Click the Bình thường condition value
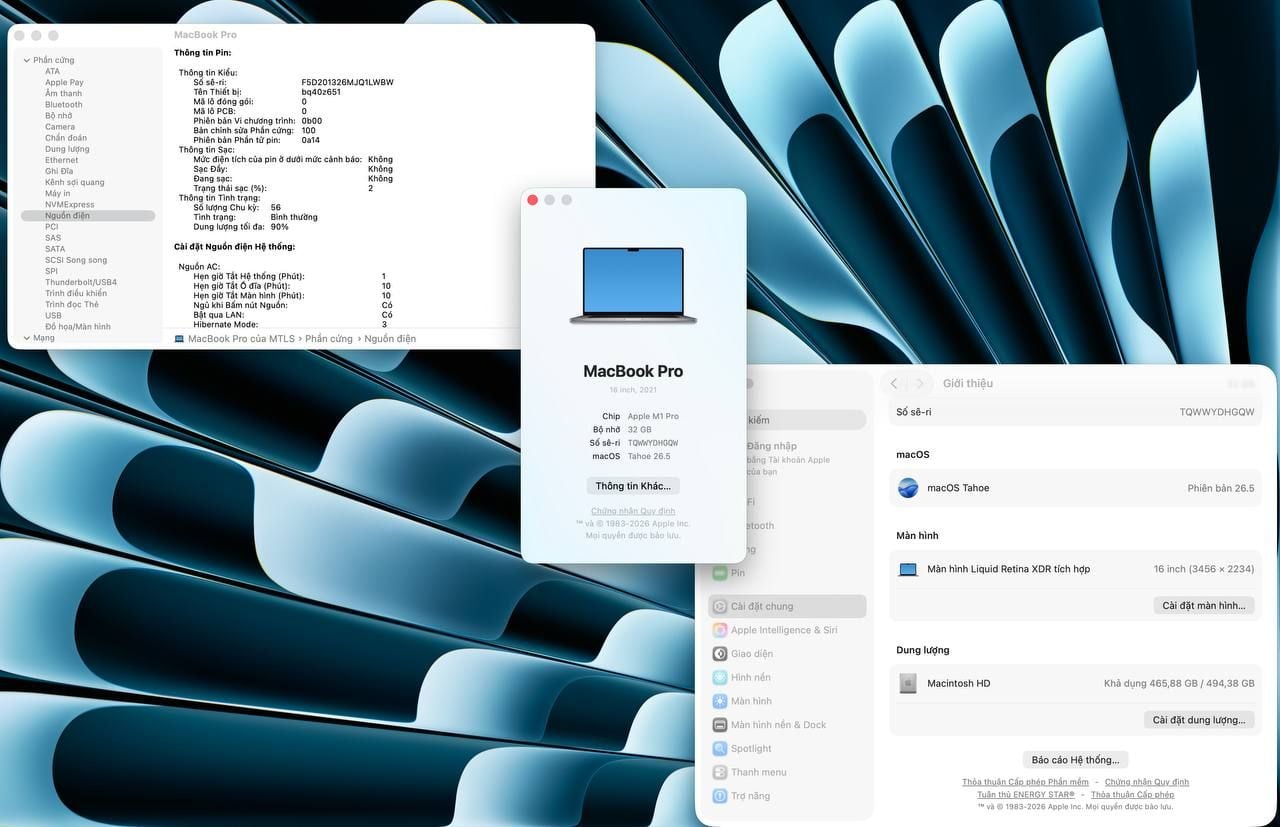The image size is (1280, 827). click(x=294, y=217)
